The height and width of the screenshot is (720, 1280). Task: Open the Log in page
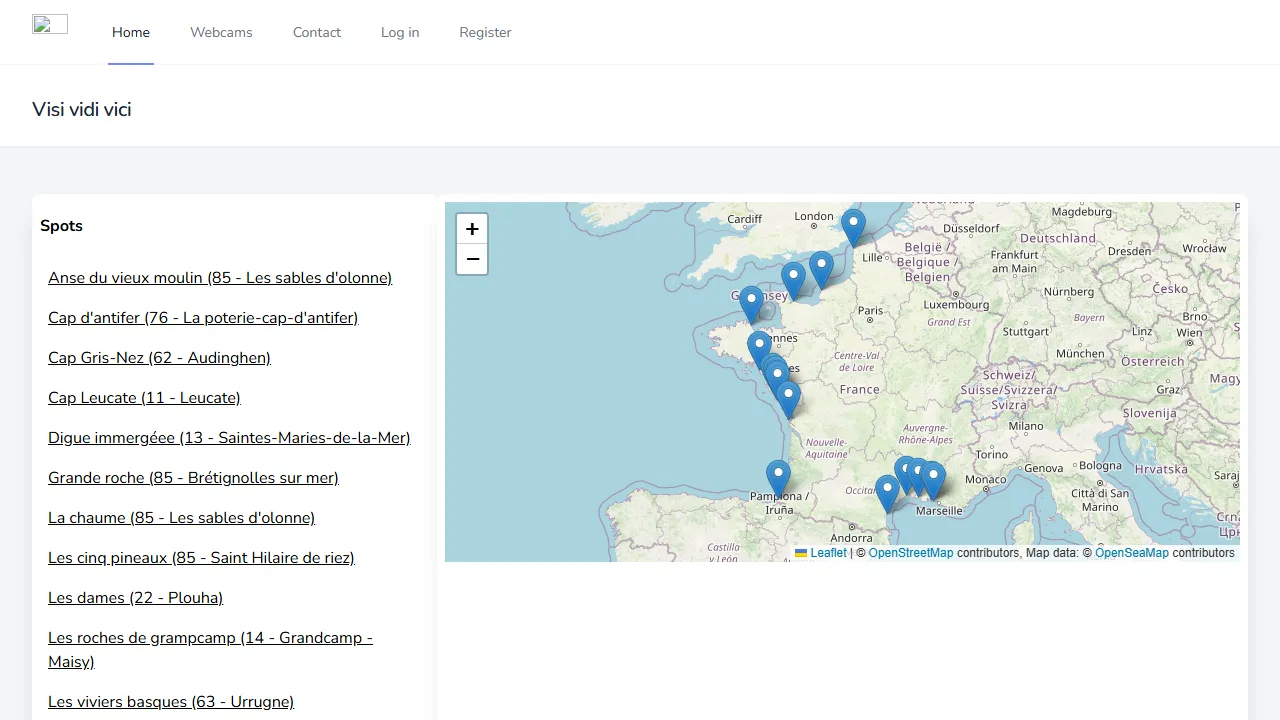coord(399,32)
